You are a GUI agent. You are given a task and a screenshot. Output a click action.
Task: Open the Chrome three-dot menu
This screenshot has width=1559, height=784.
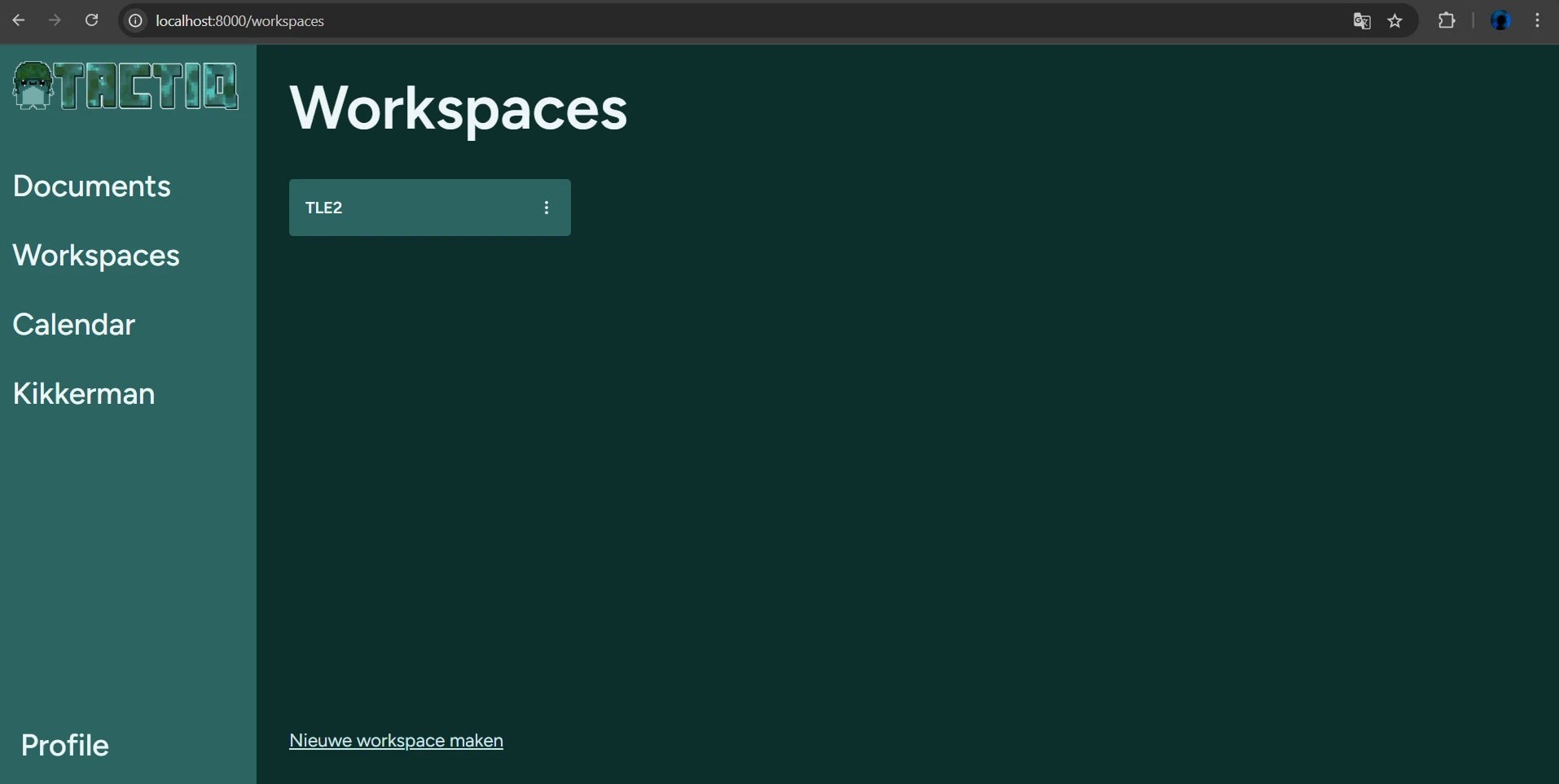click(x=1538, y=20)
